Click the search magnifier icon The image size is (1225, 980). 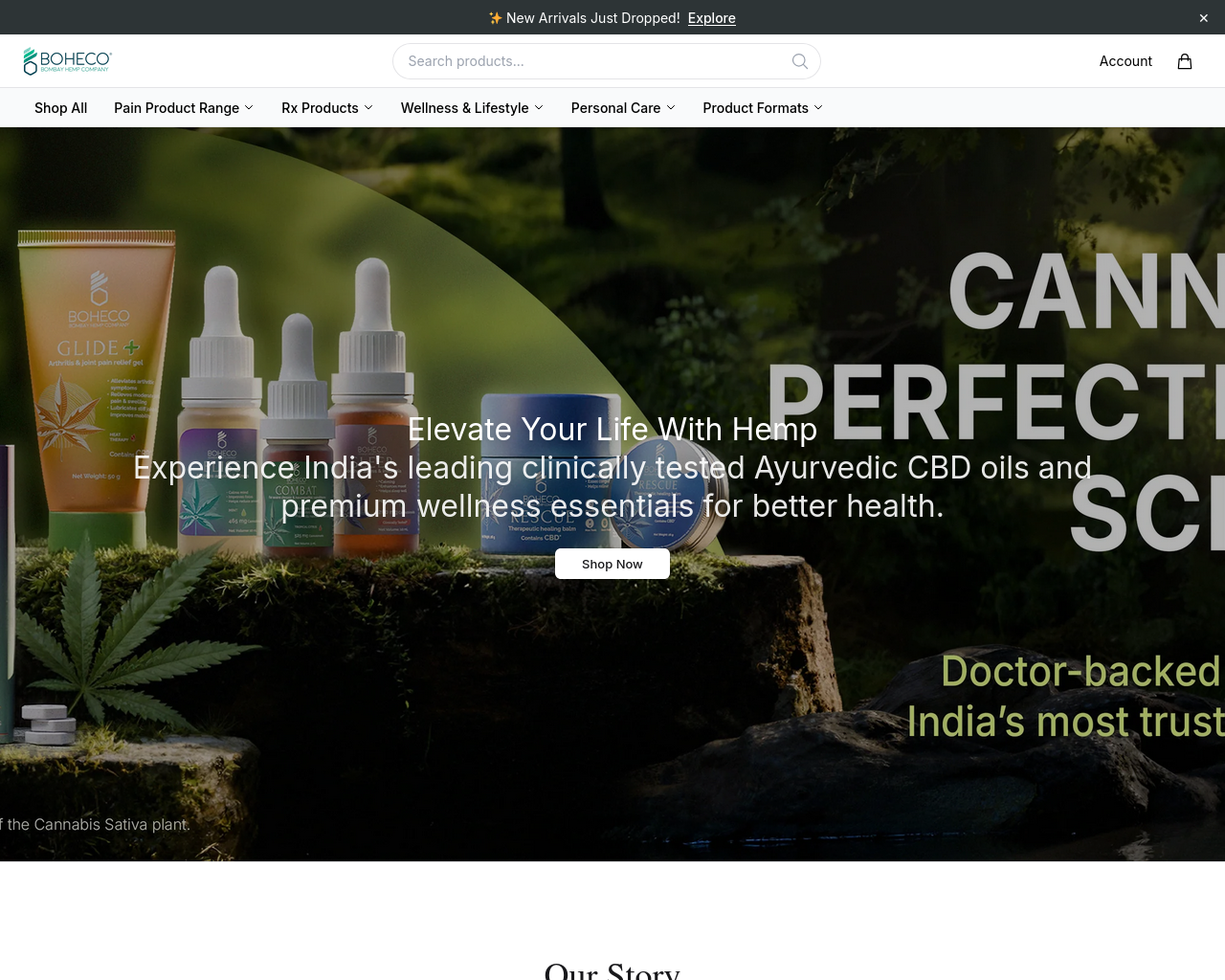(800, 61)
